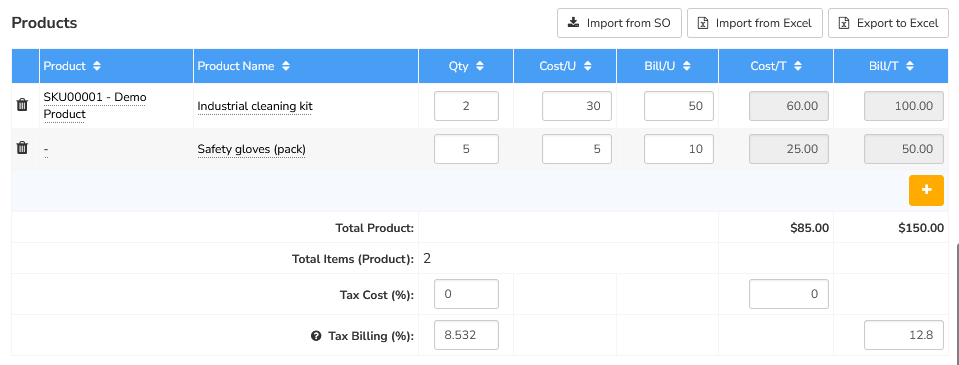
Task: Add a new product row with plus button
Action: [x=926, y=190]
